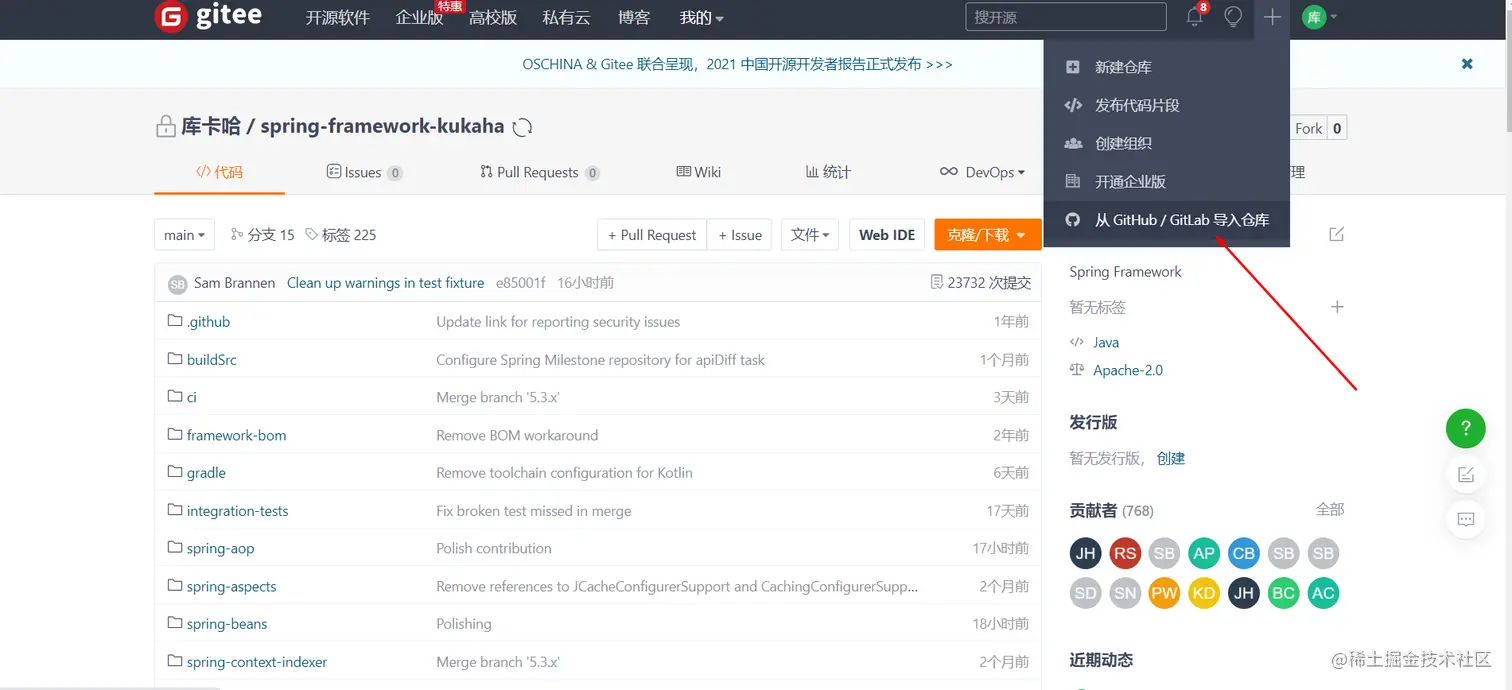The width and height of the screenshot is (1512, 690).
Task: Open the 克隆/下载 dropdown
Action: (x=987, y=235)
